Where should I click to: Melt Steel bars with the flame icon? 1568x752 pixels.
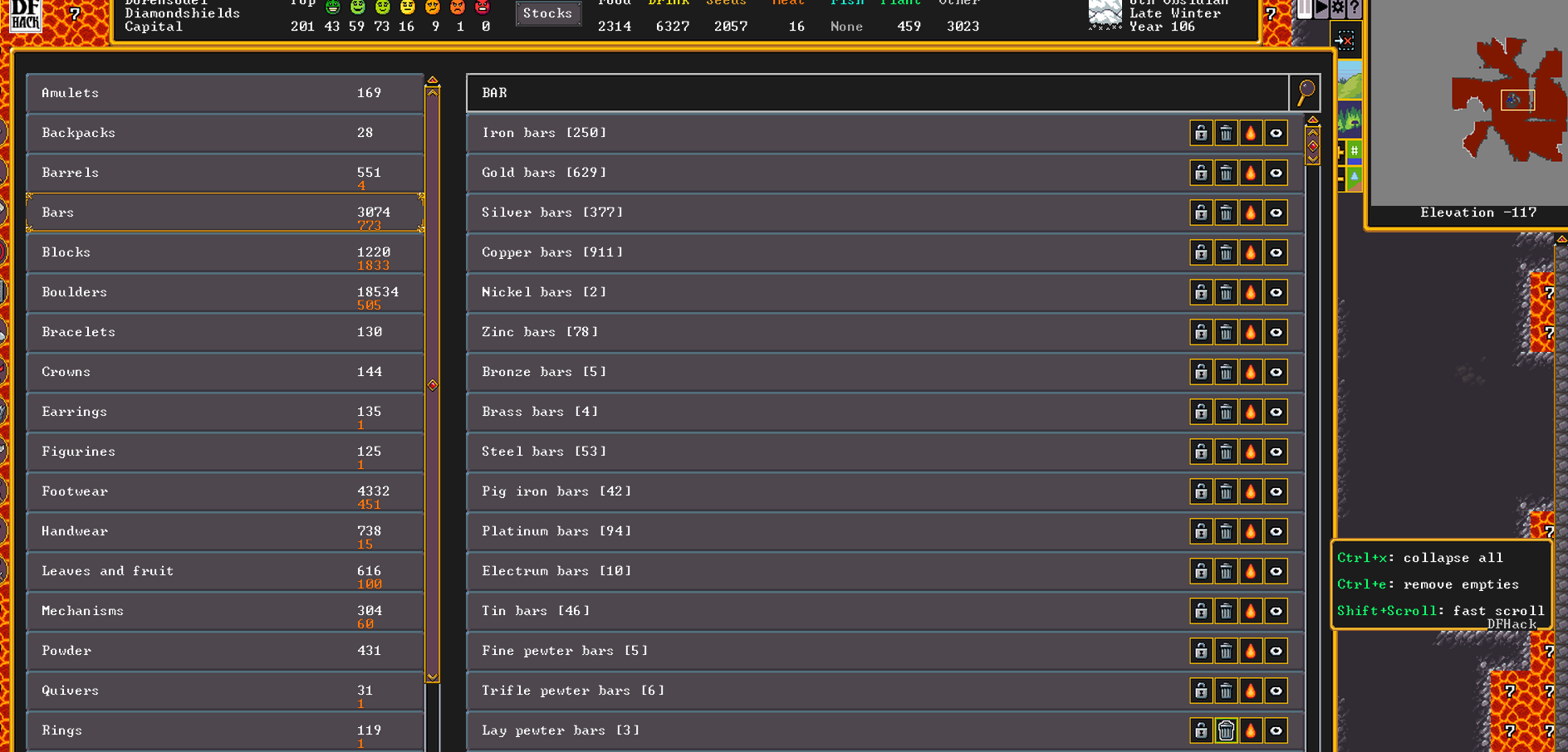coord(1251,452)
